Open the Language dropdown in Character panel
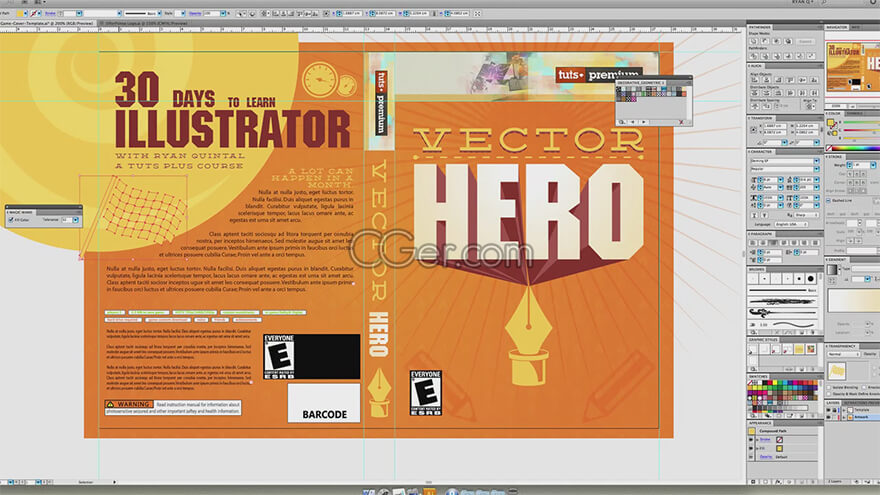Screen dimensions: 880x495 791,224
